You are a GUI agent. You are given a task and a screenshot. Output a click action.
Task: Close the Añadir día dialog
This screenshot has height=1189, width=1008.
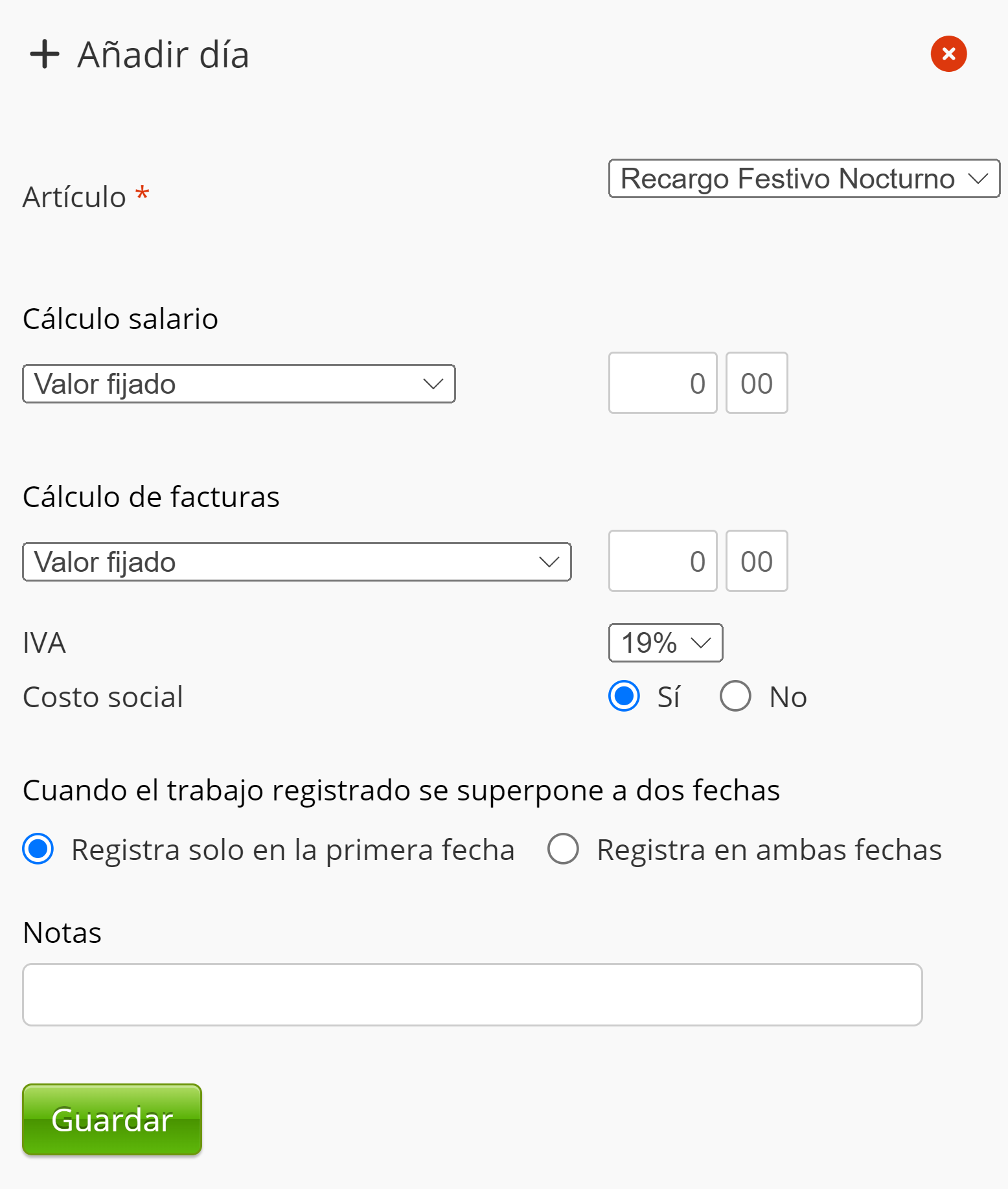coord(948,54)
